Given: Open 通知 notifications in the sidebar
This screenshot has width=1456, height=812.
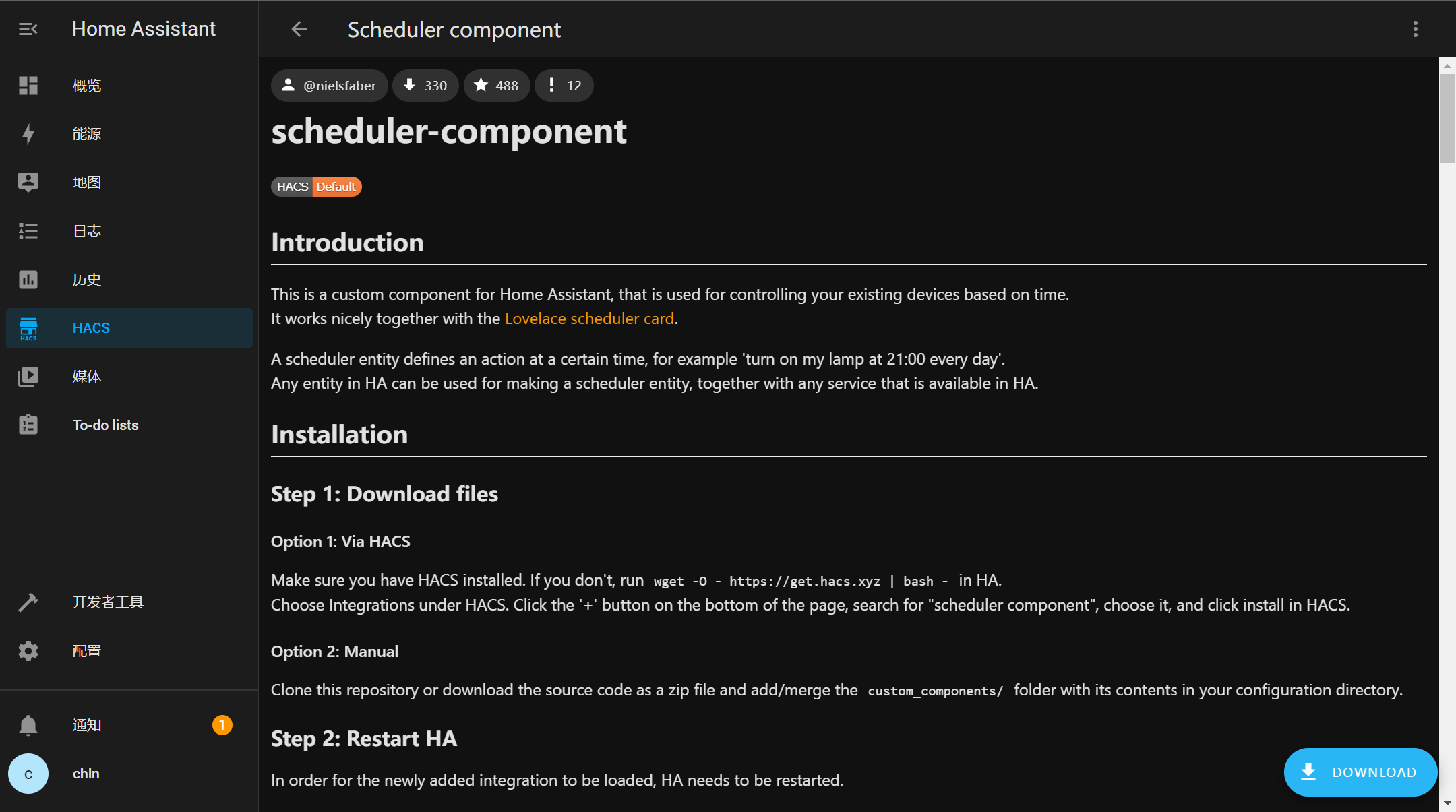Looking at the screenshot, I should 129,725.
